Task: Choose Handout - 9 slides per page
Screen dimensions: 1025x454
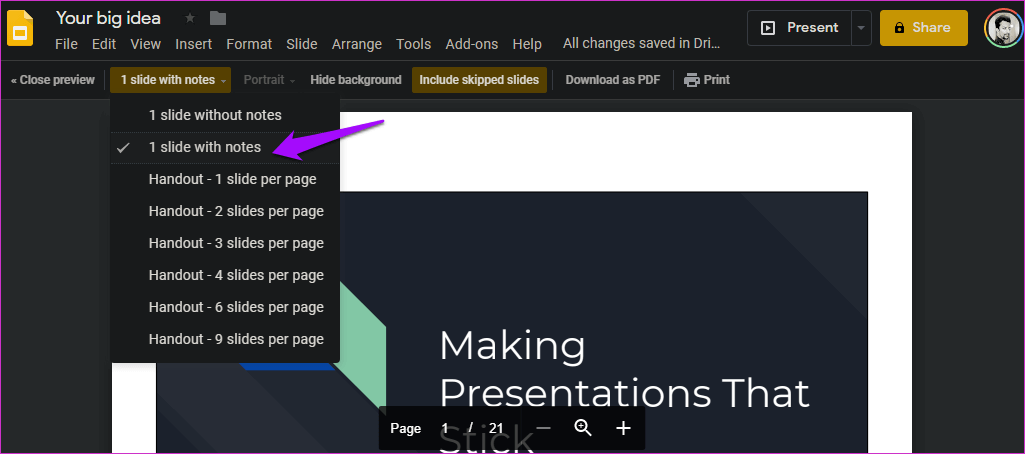Action: coord(226,340)
